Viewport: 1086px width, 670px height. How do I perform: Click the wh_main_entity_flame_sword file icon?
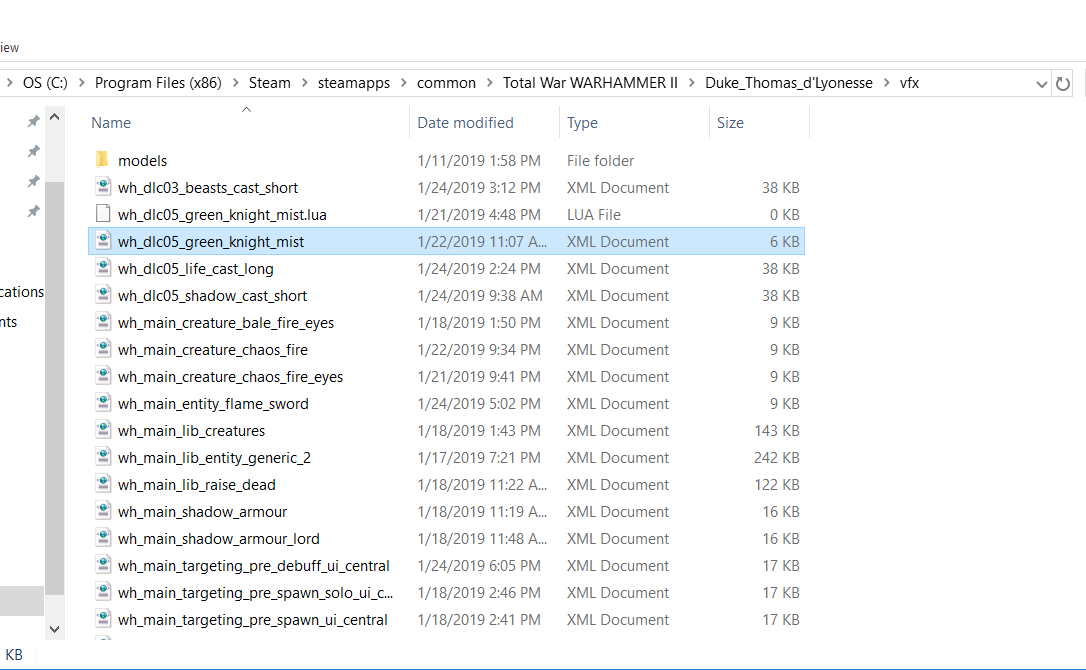tap(103, 403)
